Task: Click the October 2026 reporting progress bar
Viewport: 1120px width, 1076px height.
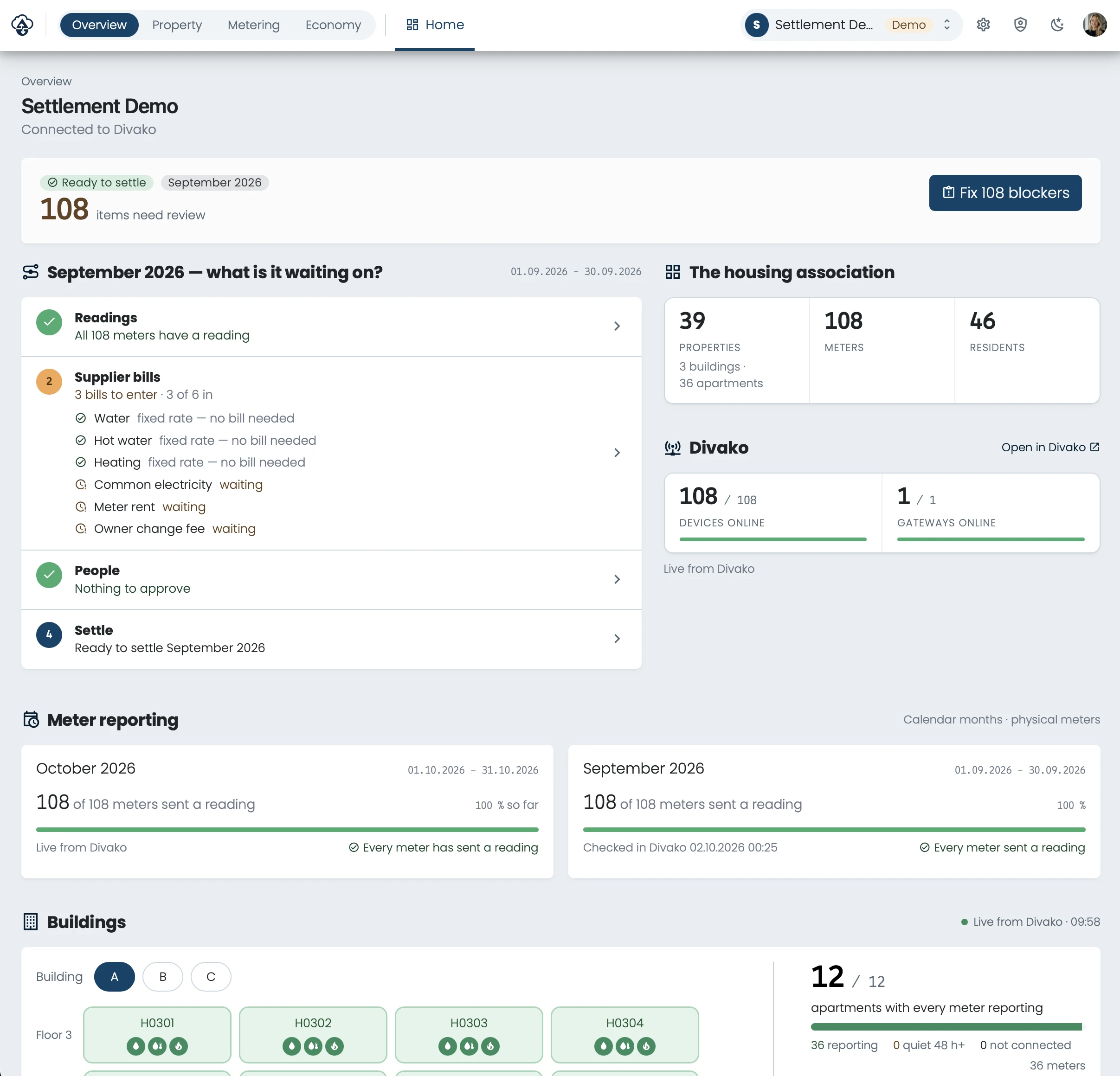Action: point(287,829)
